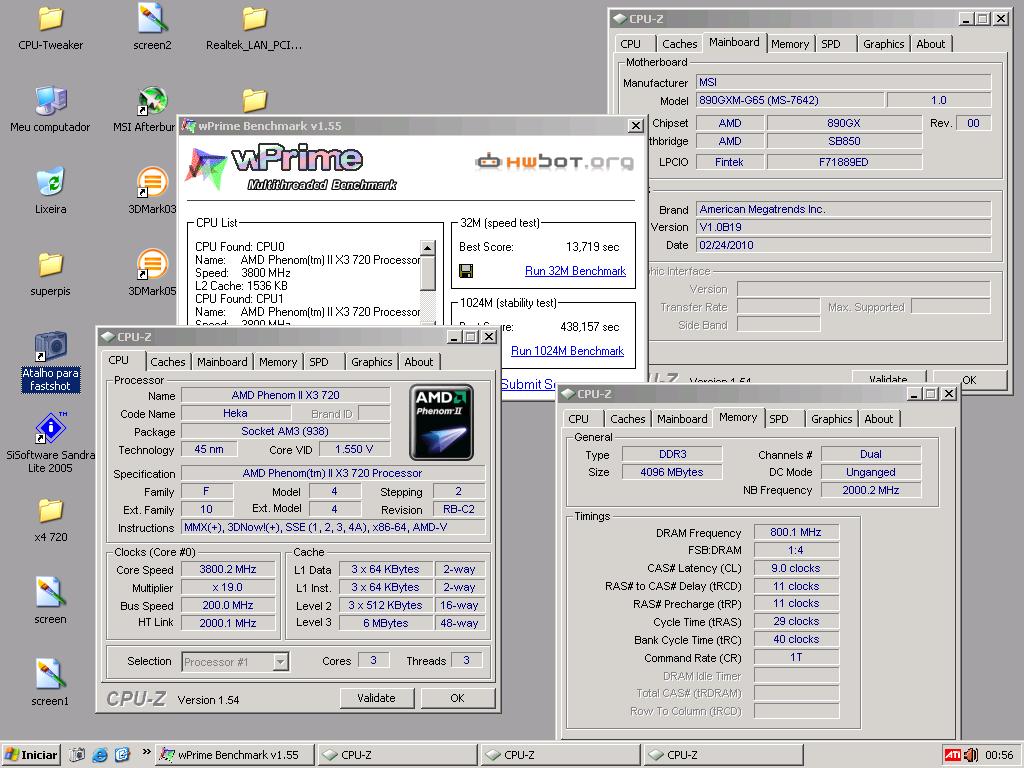This screenshot has width=1024, height=768.
Task: Click the hwbot.org logo in wPrime
Action: click(x=554, y=161)
